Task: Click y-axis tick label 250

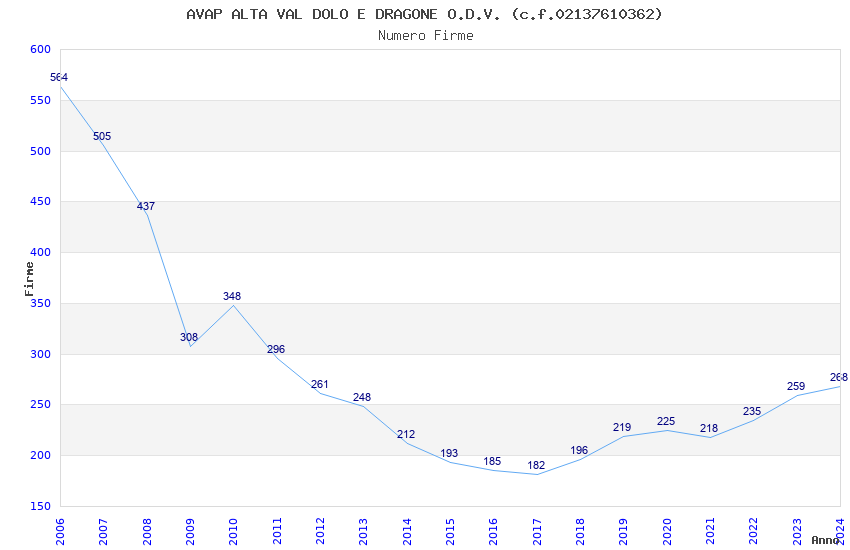Action: (41, 405)
